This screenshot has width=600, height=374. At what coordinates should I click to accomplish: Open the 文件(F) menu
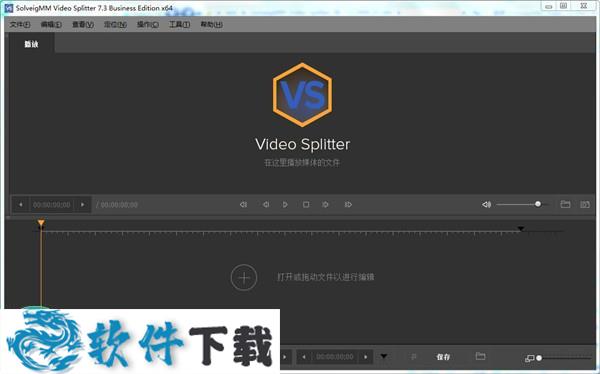tap(20, 24)
